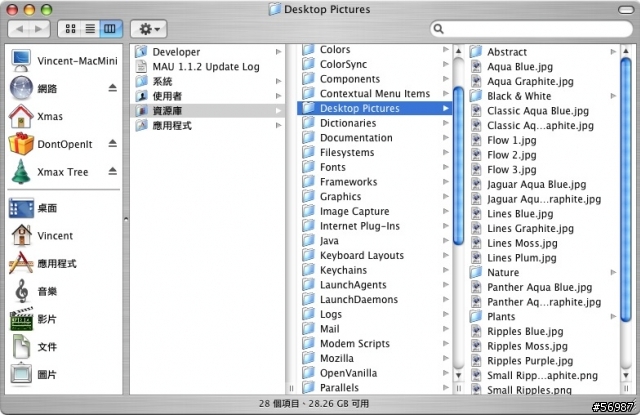640x415 pixels.
Task: Switch to list view
Action: pyautogui.click(x=90, y=29)
